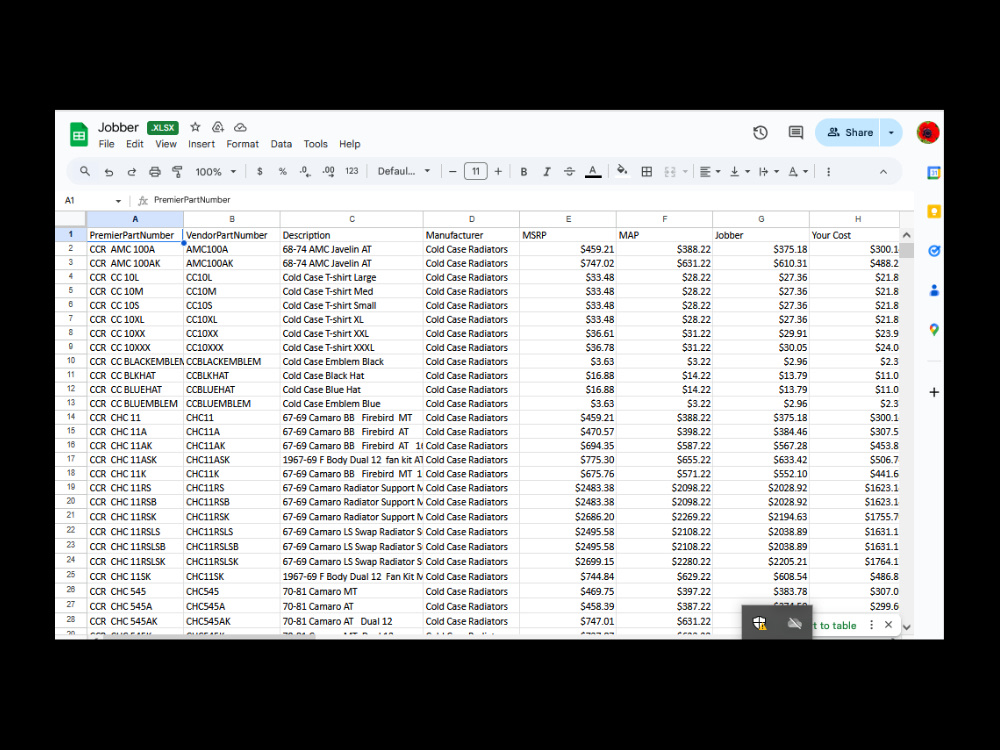The image size is (1000, 750).
Task: Open the name box dropdown for A1
Action: (118, 201)
